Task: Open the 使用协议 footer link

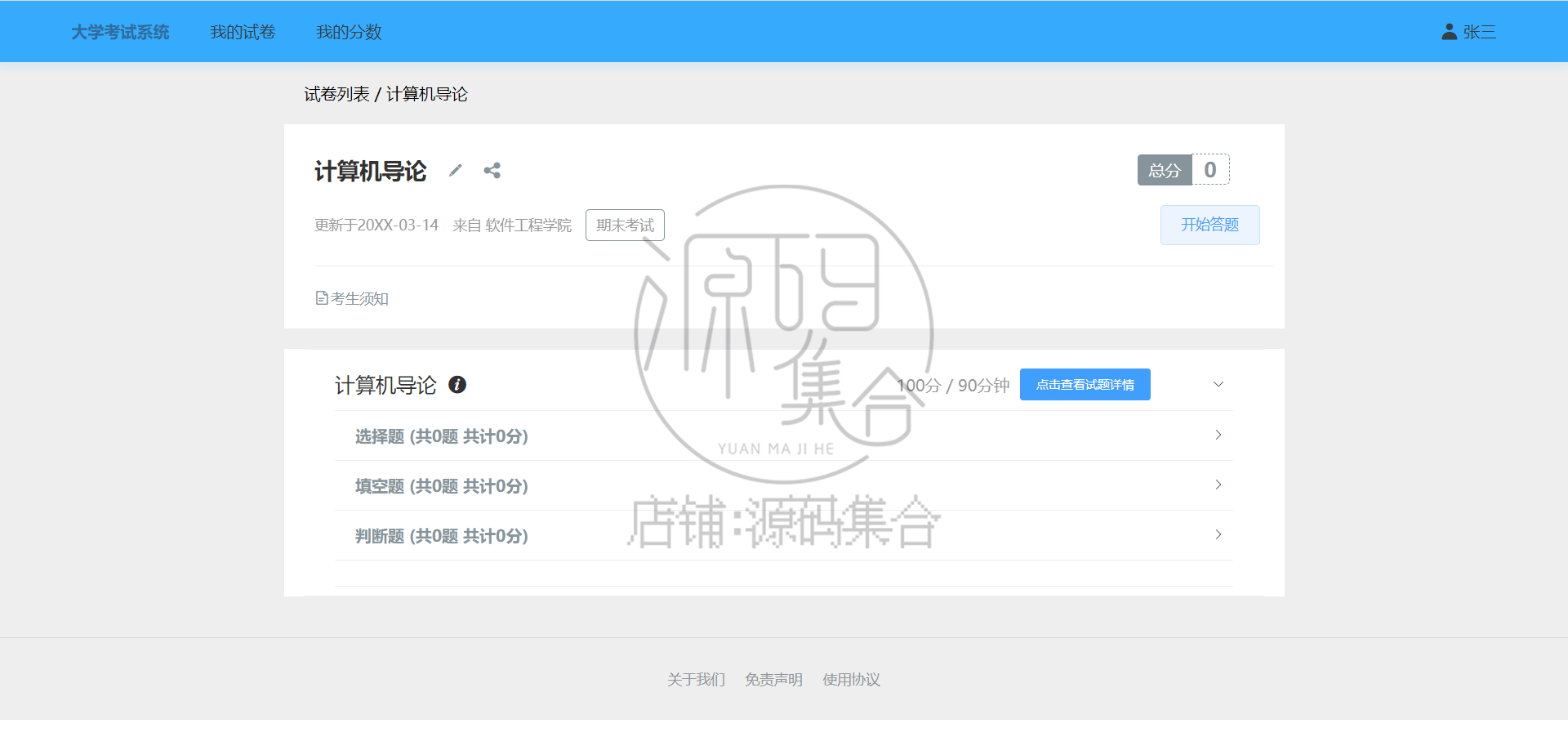Action: (x=851, y=679)
